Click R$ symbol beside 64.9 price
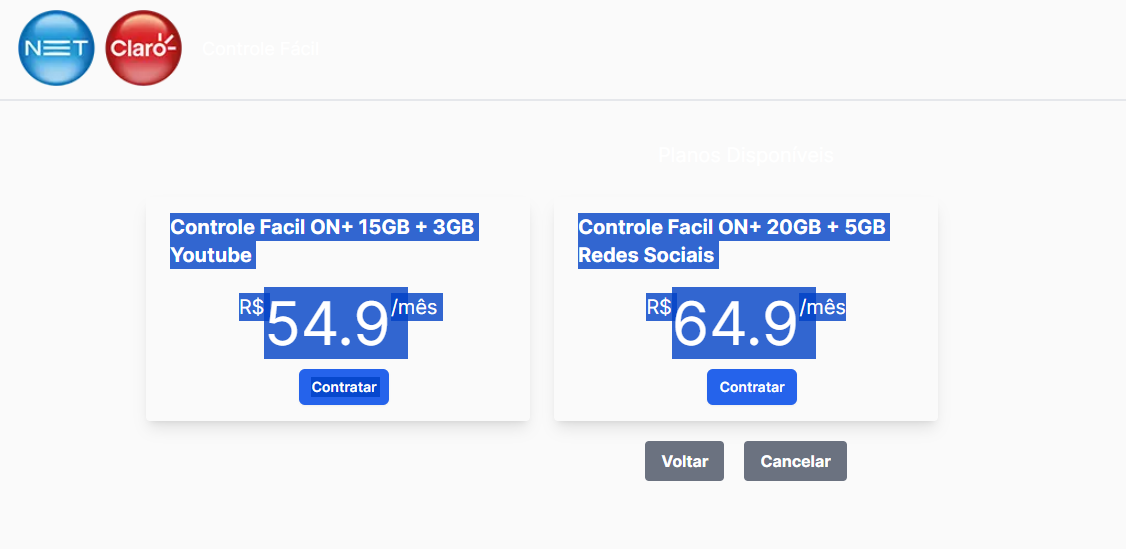Viewport: 1126px width, 549px height. pos(659,307)
